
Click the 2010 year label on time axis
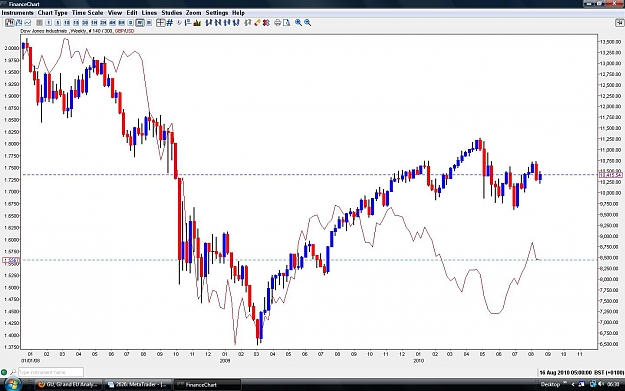[x=418, y=361]
